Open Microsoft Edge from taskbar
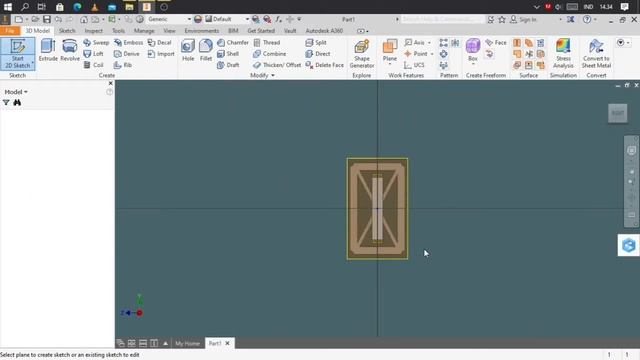The image size is (640, 360). [x=77, y=7]
